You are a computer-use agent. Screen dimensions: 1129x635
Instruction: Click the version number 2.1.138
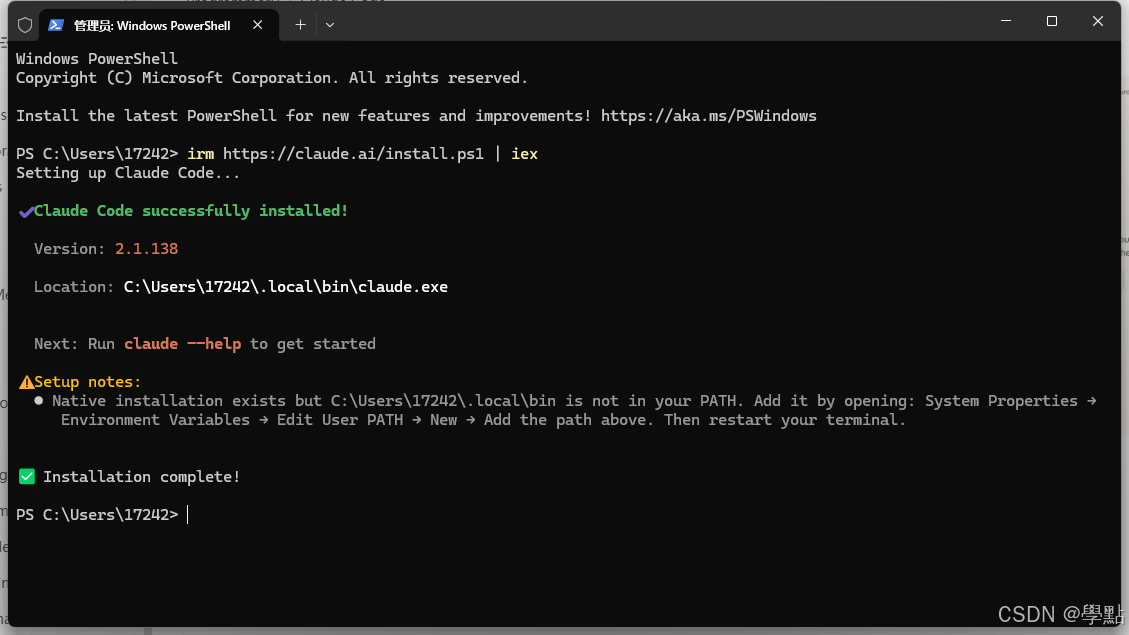pos(146,249)
